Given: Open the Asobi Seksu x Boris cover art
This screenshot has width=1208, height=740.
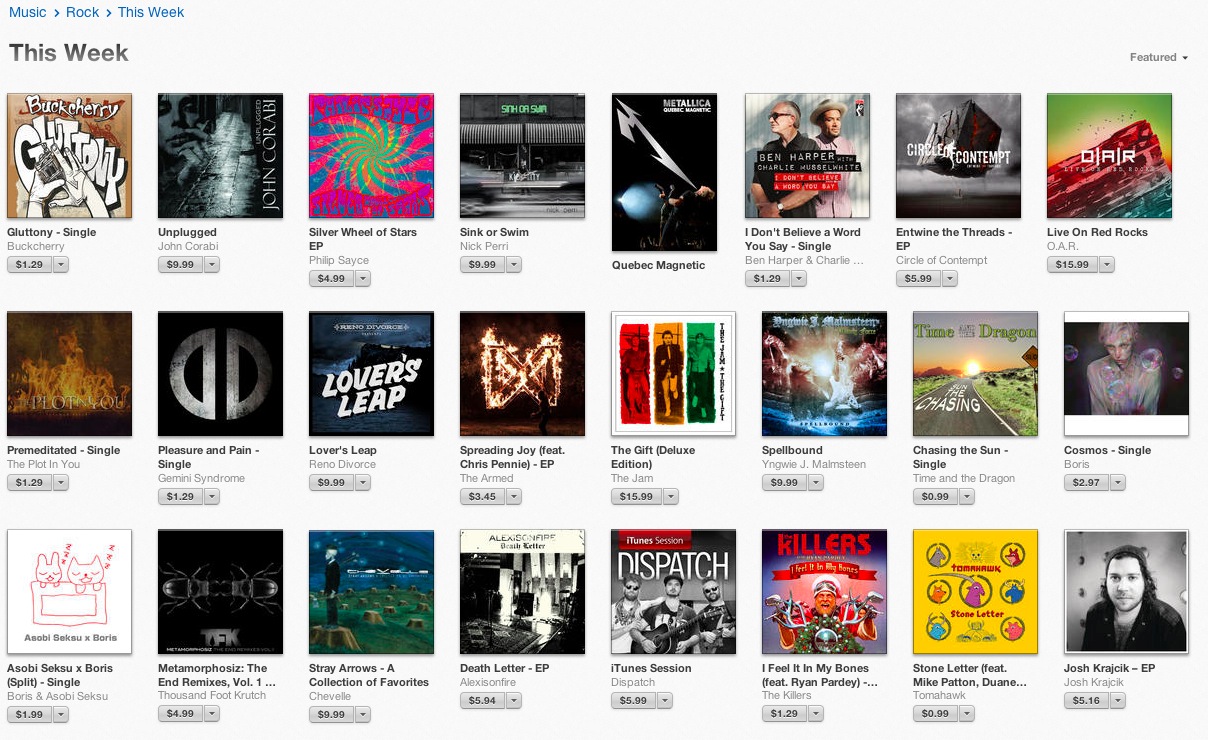Looking at the screenshot, I should click(x=69, y=592).
